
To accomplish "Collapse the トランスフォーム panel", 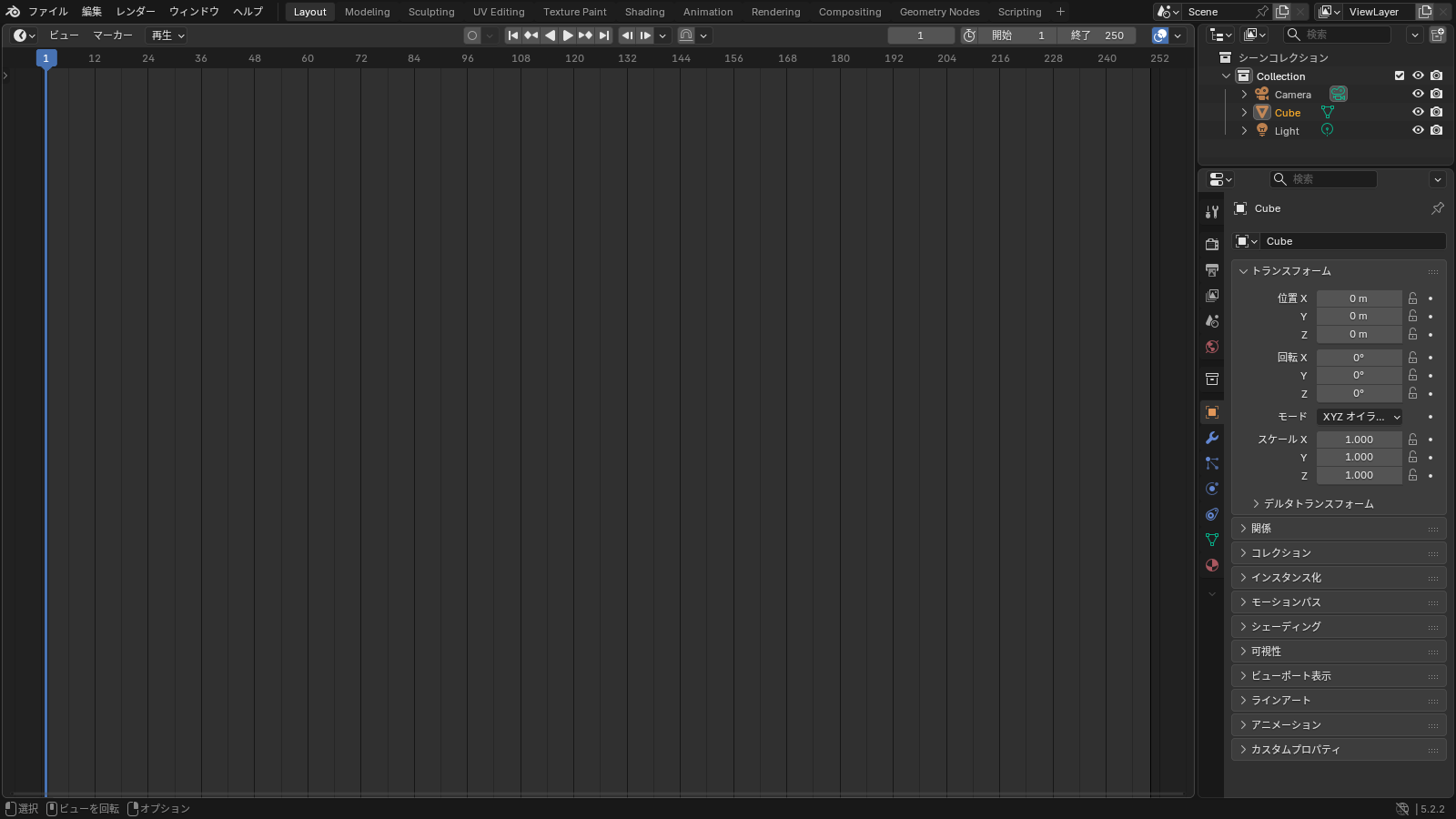I will click(x=1339, y=271).
